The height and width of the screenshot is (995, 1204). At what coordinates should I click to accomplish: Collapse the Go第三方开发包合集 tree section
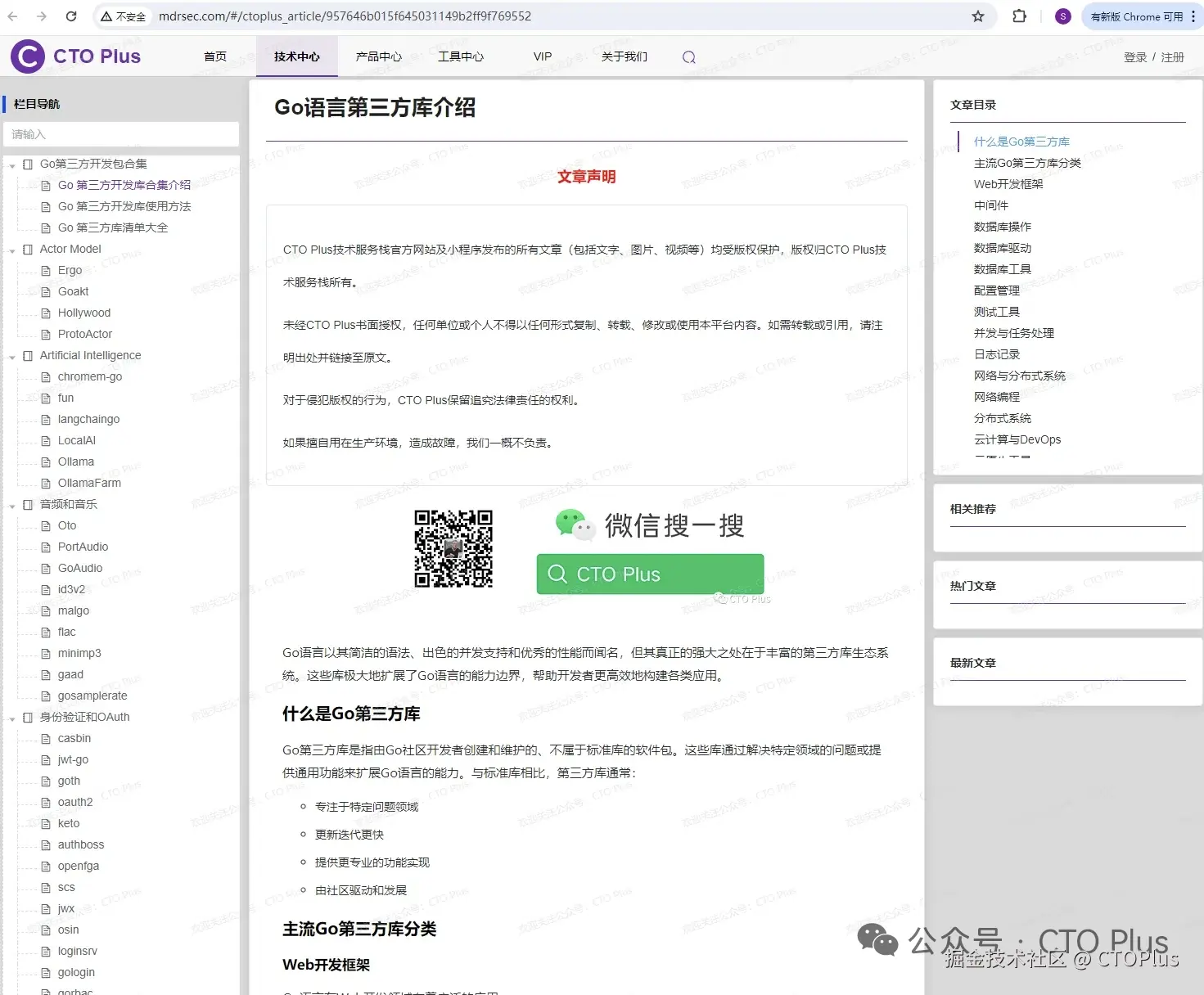tap(11, 164)
